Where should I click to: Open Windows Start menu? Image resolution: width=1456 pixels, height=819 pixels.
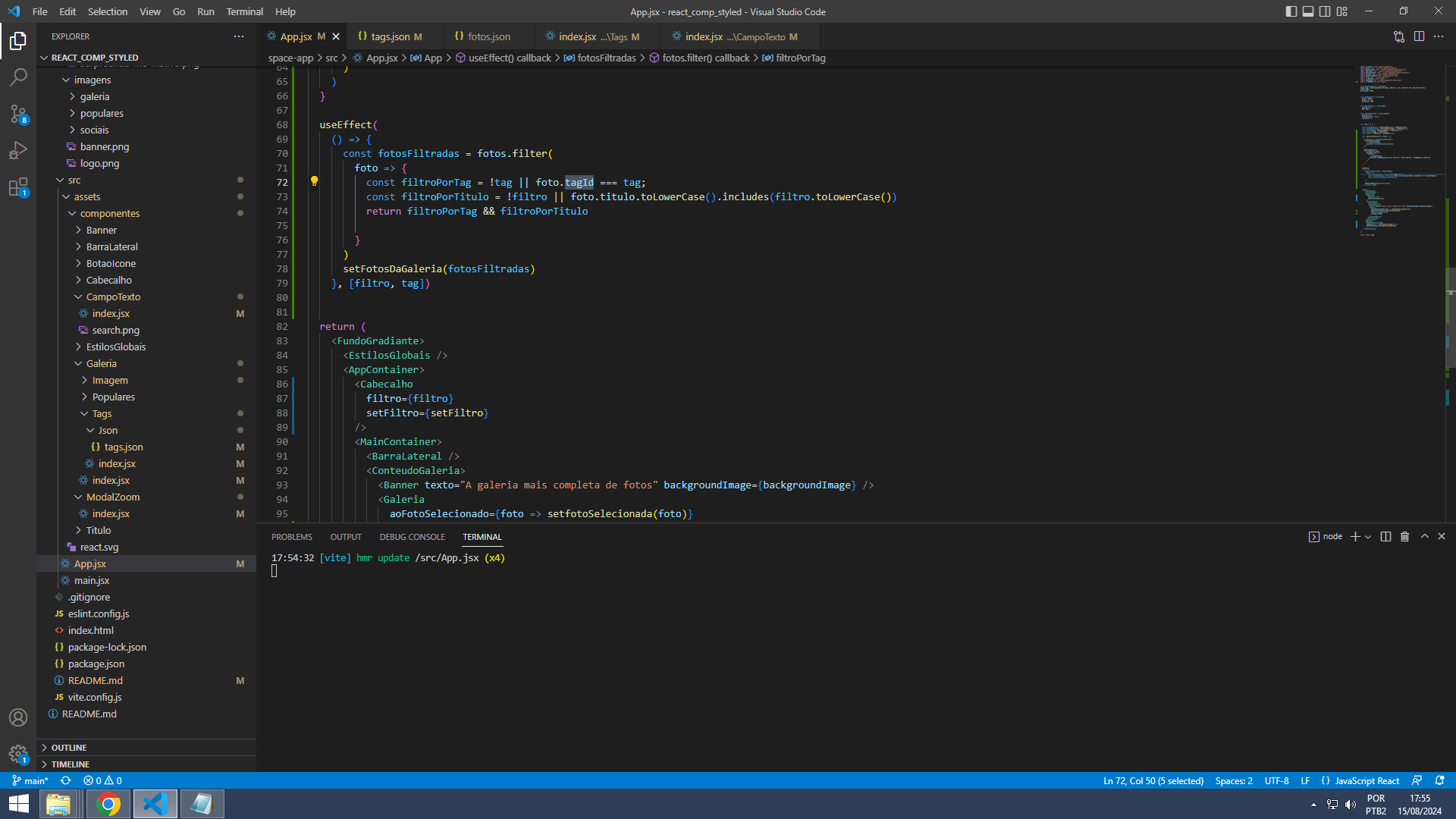coord(18,804)
